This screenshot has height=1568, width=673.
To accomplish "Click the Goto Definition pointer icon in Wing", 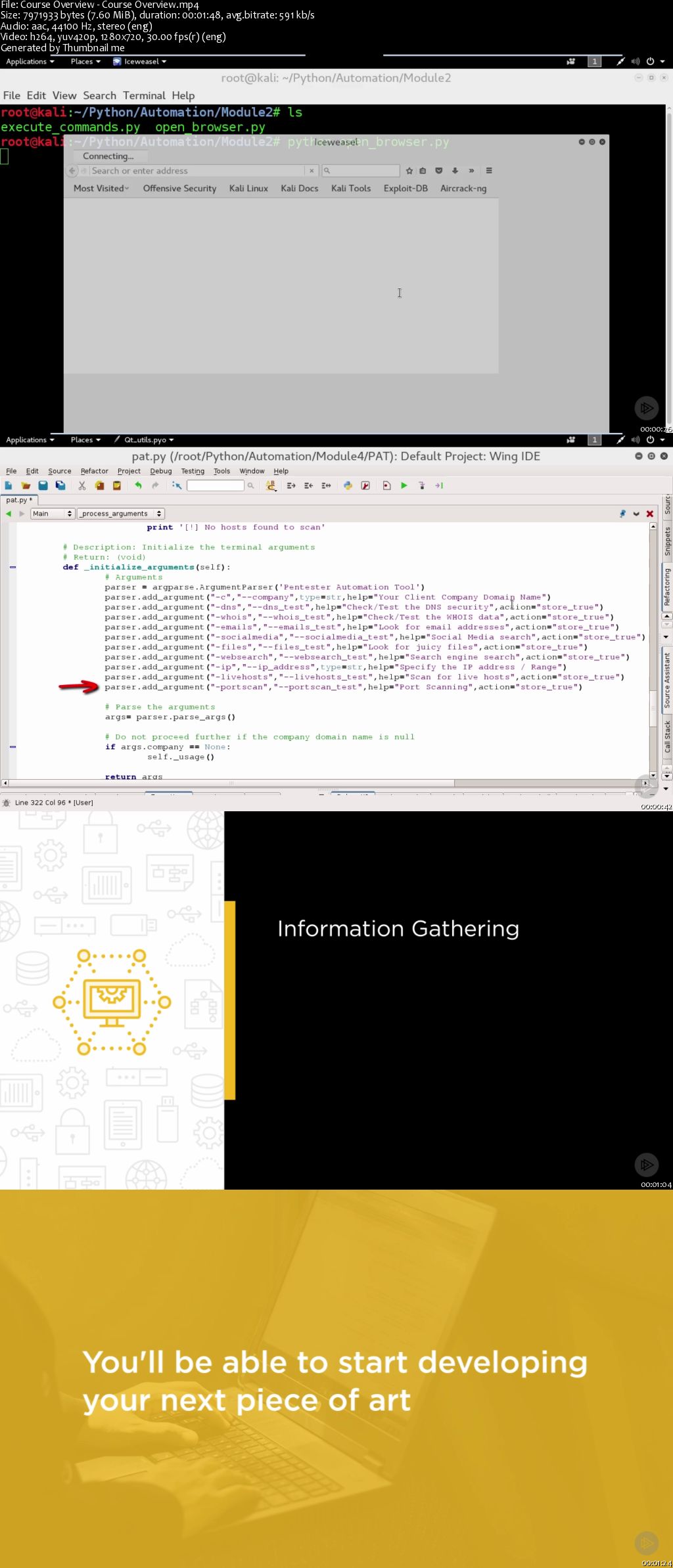I will [177, 485].
